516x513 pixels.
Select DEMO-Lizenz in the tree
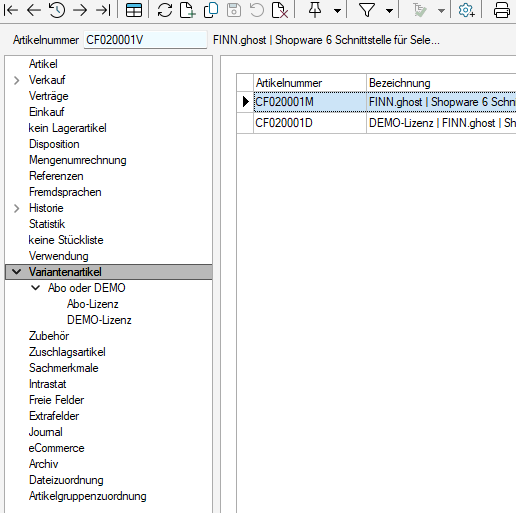[99, 320]
